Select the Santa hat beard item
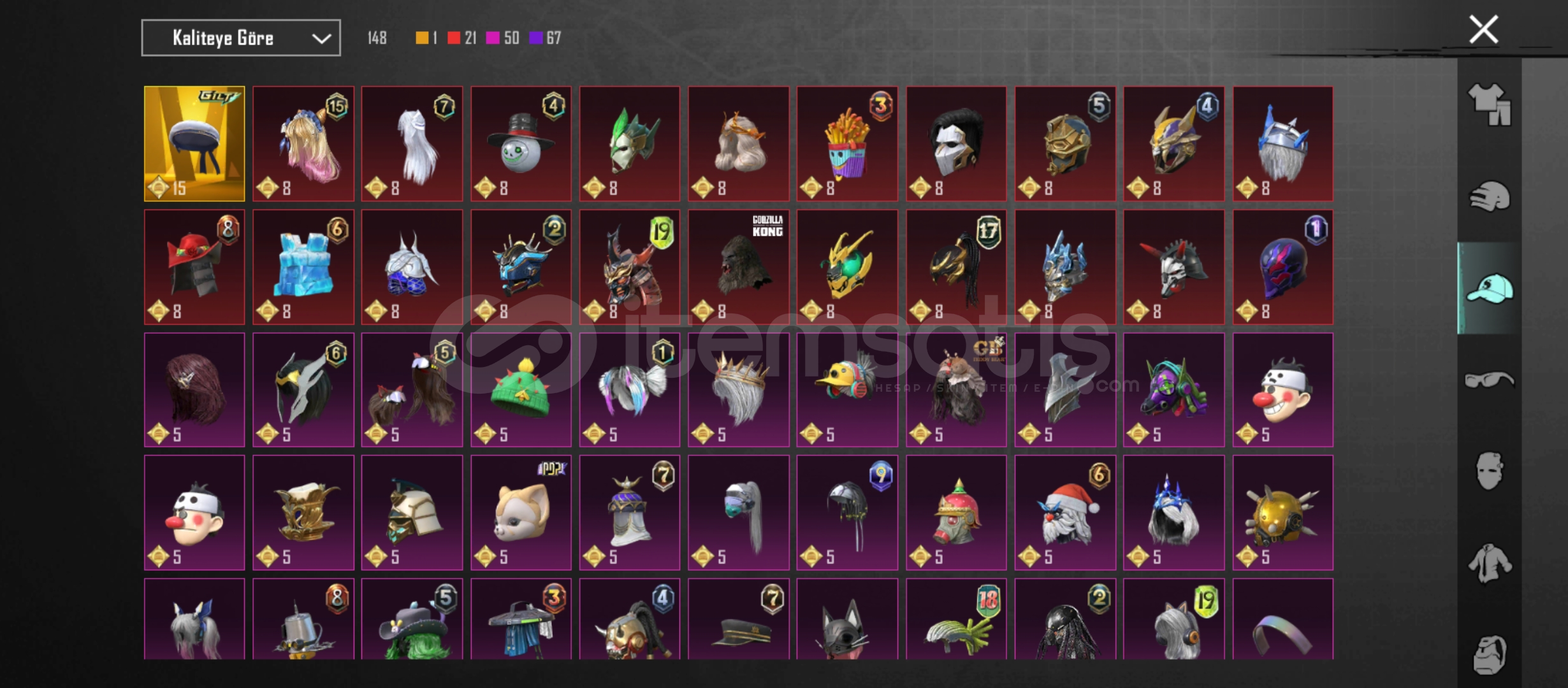The height and width of the screenshot is (688, 1568). click(x=1065, y=513)
